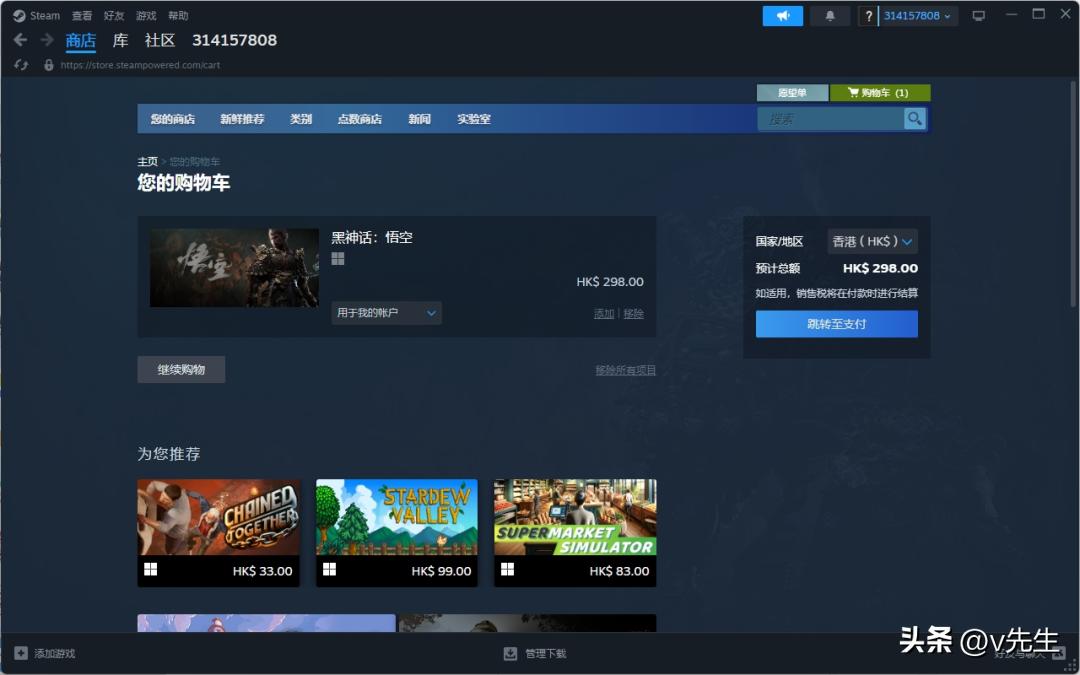Click the forward navigation arrow

47,40
